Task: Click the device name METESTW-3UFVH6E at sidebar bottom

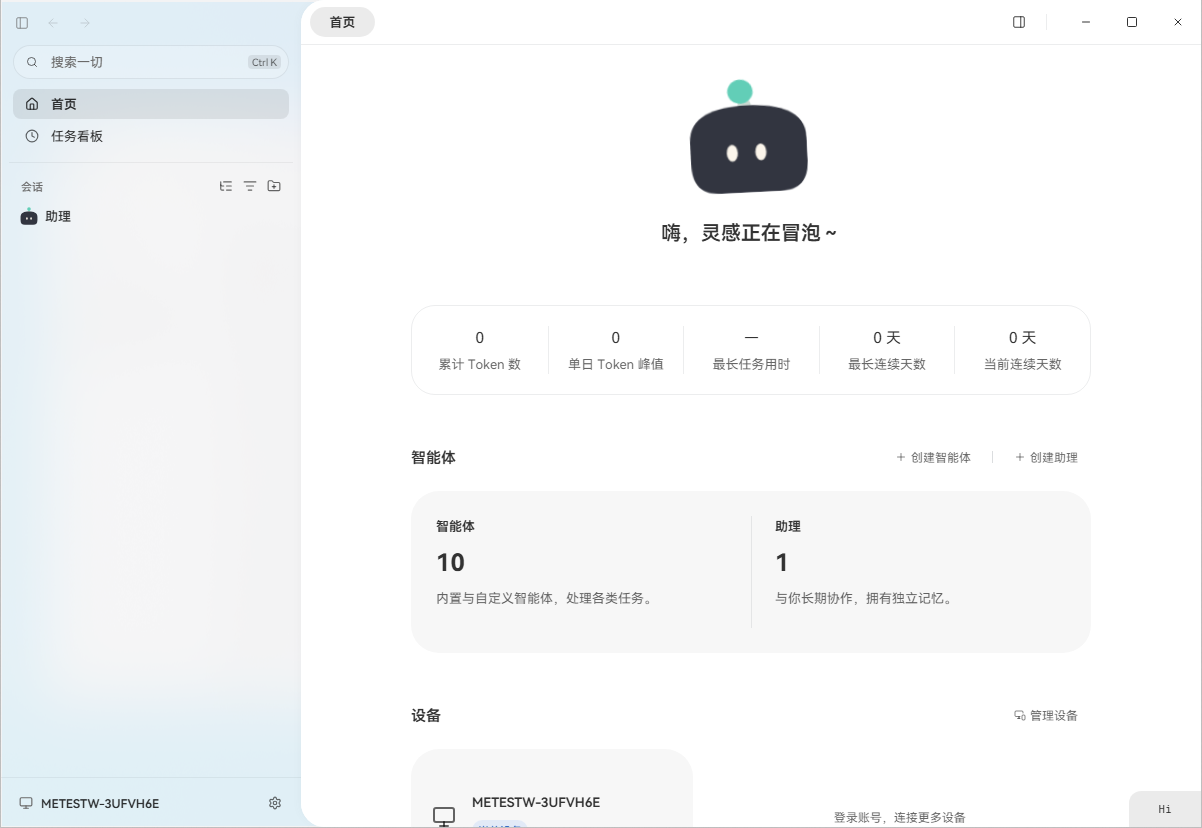Action: (x=100, y=803)
